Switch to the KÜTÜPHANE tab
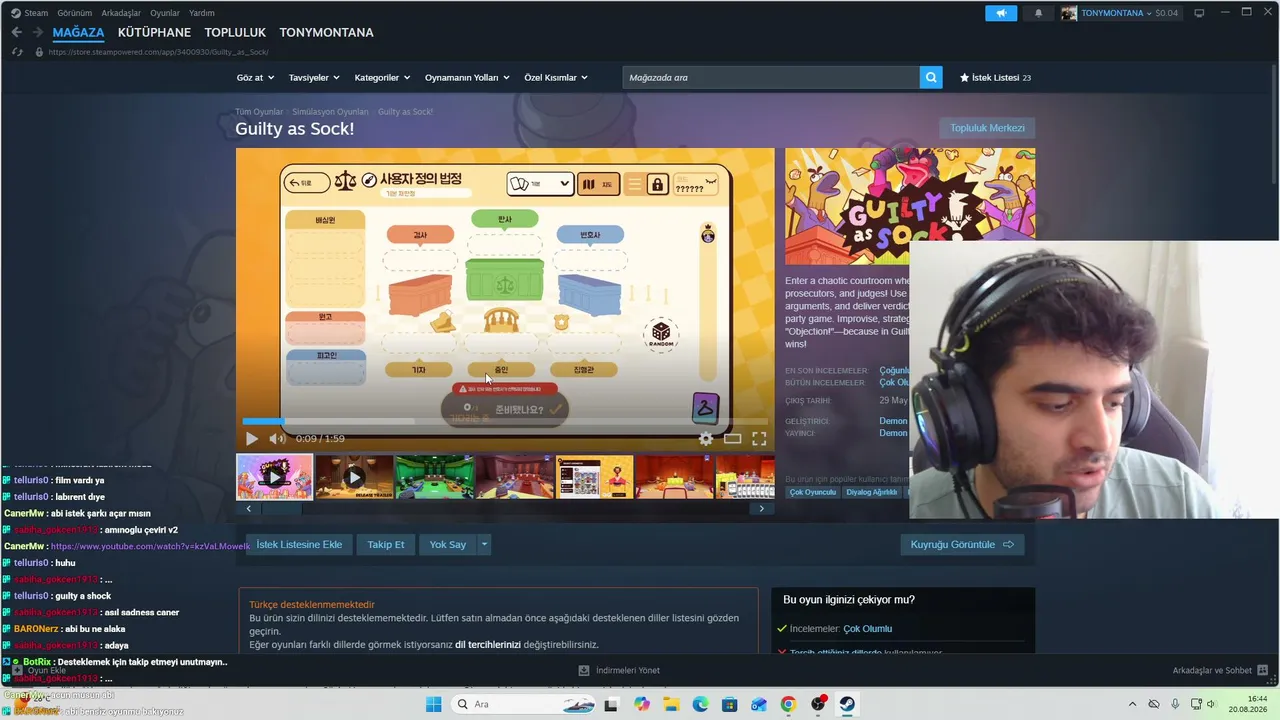The width and height of the screenshot is (1280, 720). [x=154, y=33]
